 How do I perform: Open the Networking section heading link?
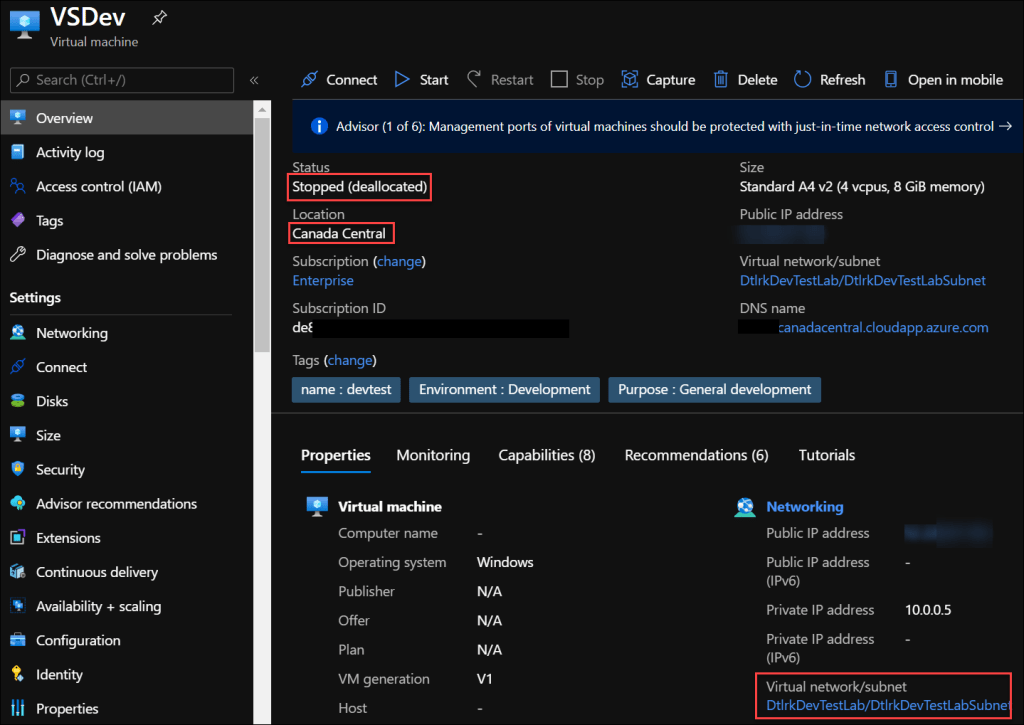click(804, 507)
